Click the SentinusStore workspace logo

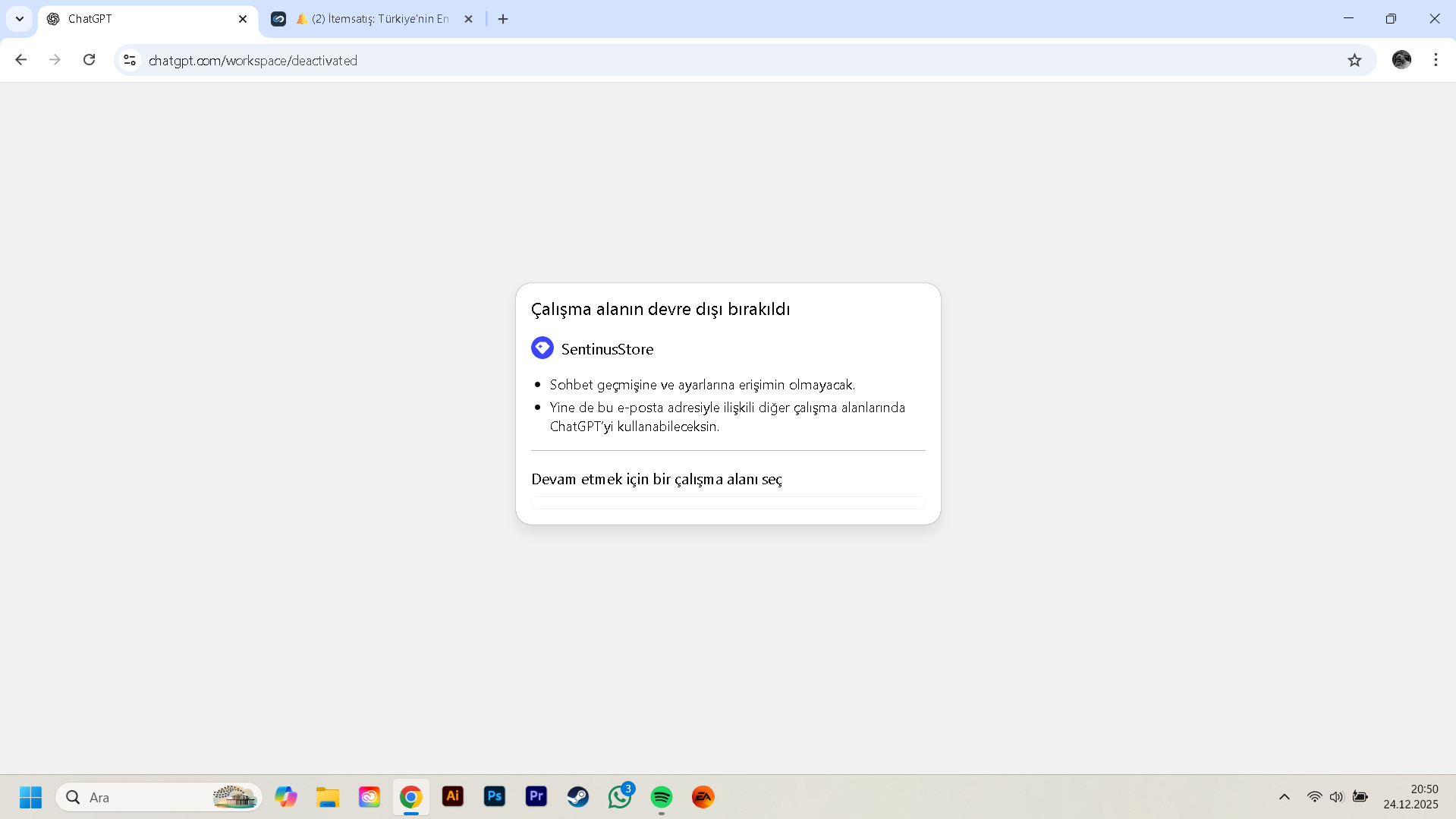click(542, 348)
